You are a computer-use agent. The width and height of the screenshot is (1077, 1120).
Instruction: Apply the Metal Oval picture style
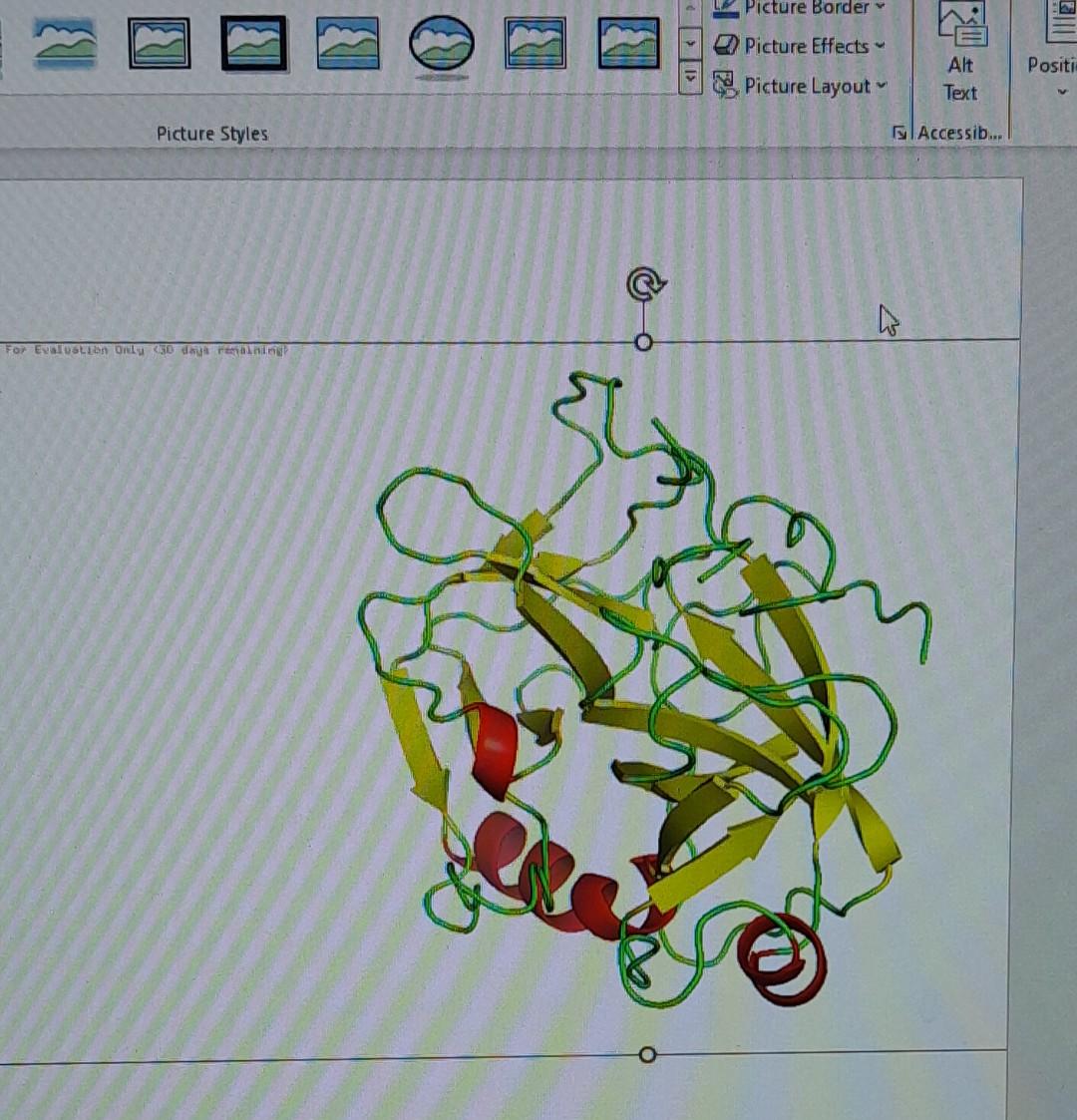(442, 44)
